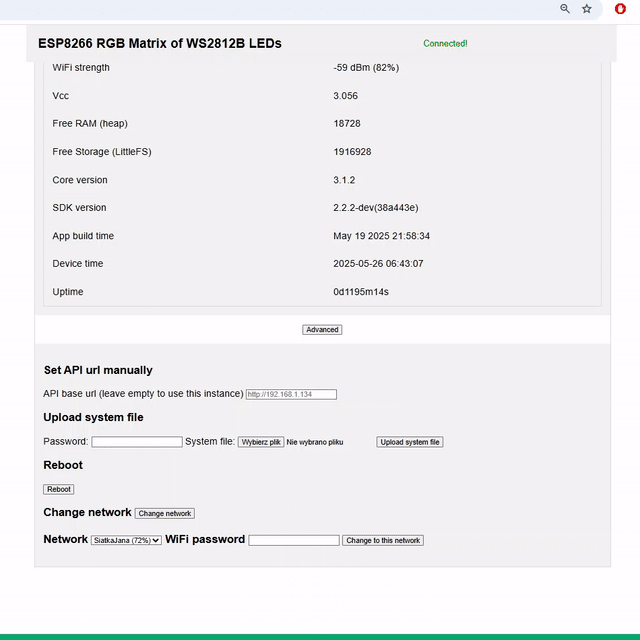Bookmark this page with the star icon
This screenshot has width=640, height=640.
(587, 9)
